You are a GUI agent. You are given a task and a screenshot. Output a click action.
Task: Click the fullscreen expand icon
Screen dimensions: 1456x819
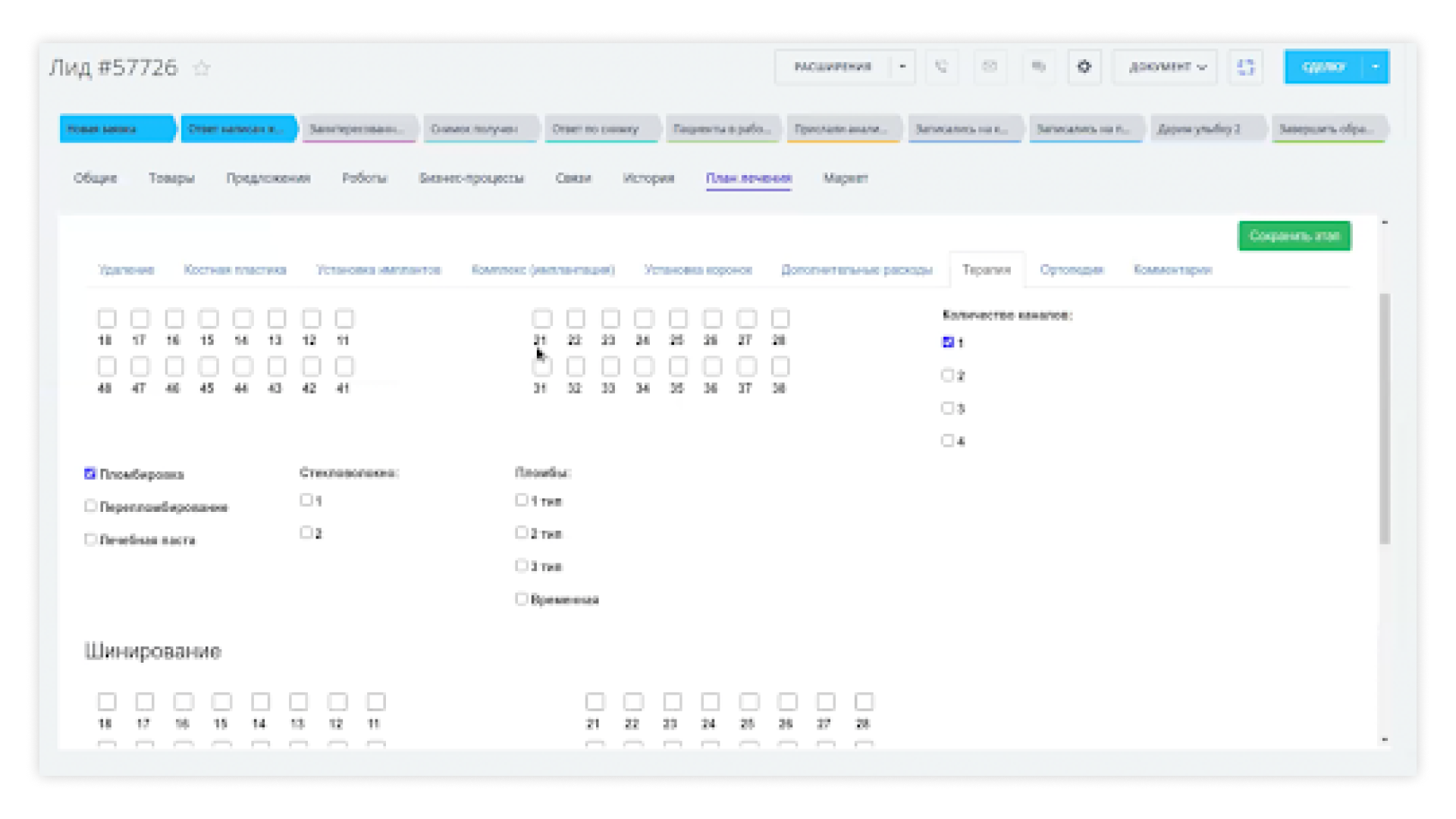coord(1245,67)
